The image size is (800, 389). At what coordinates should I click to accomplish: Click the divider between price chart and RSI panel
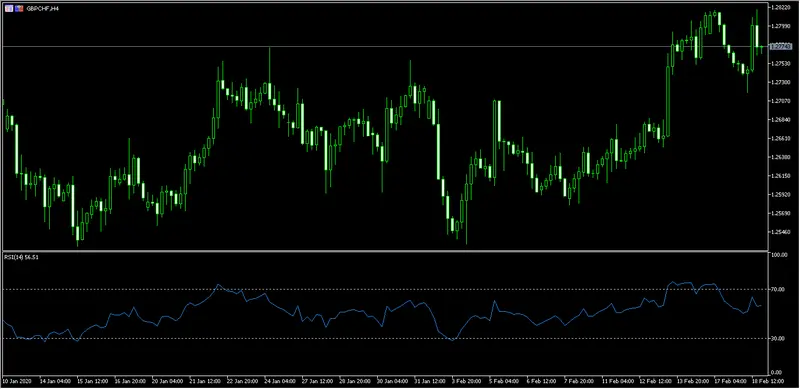click(x=385, y=251)
